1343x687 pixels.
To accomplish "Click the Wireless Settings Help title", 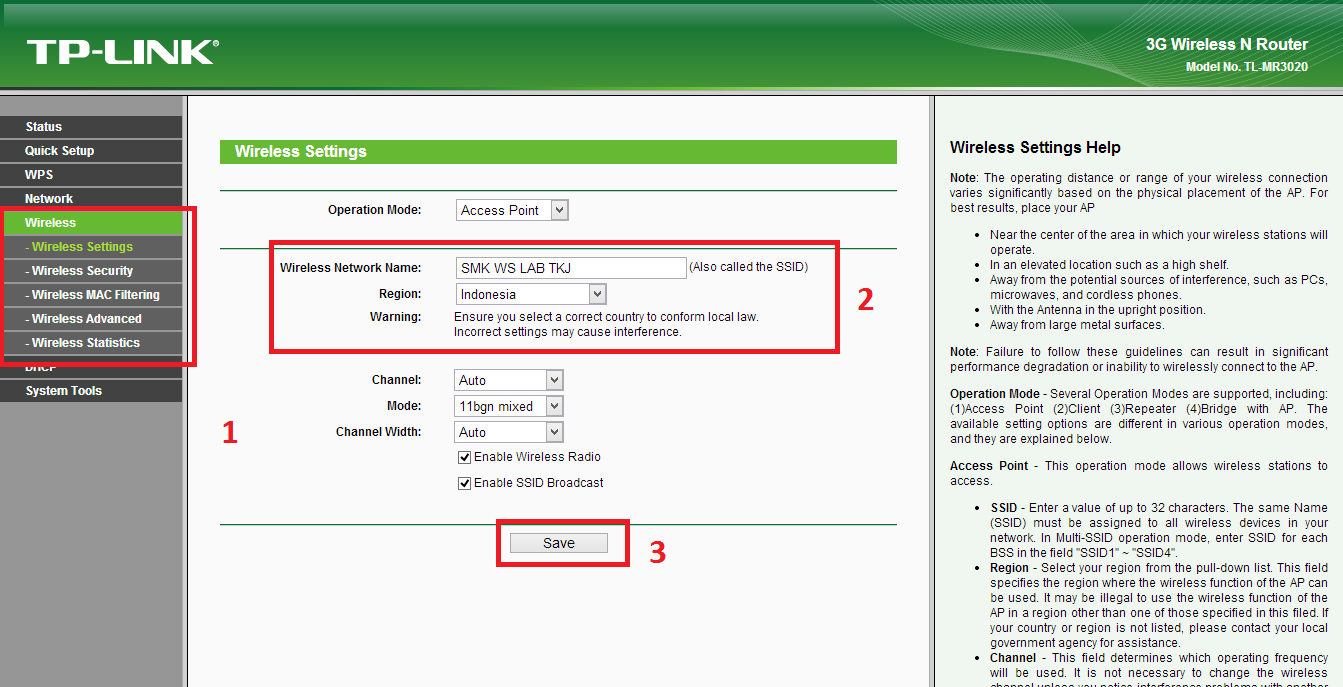I will coord(1035,147).
